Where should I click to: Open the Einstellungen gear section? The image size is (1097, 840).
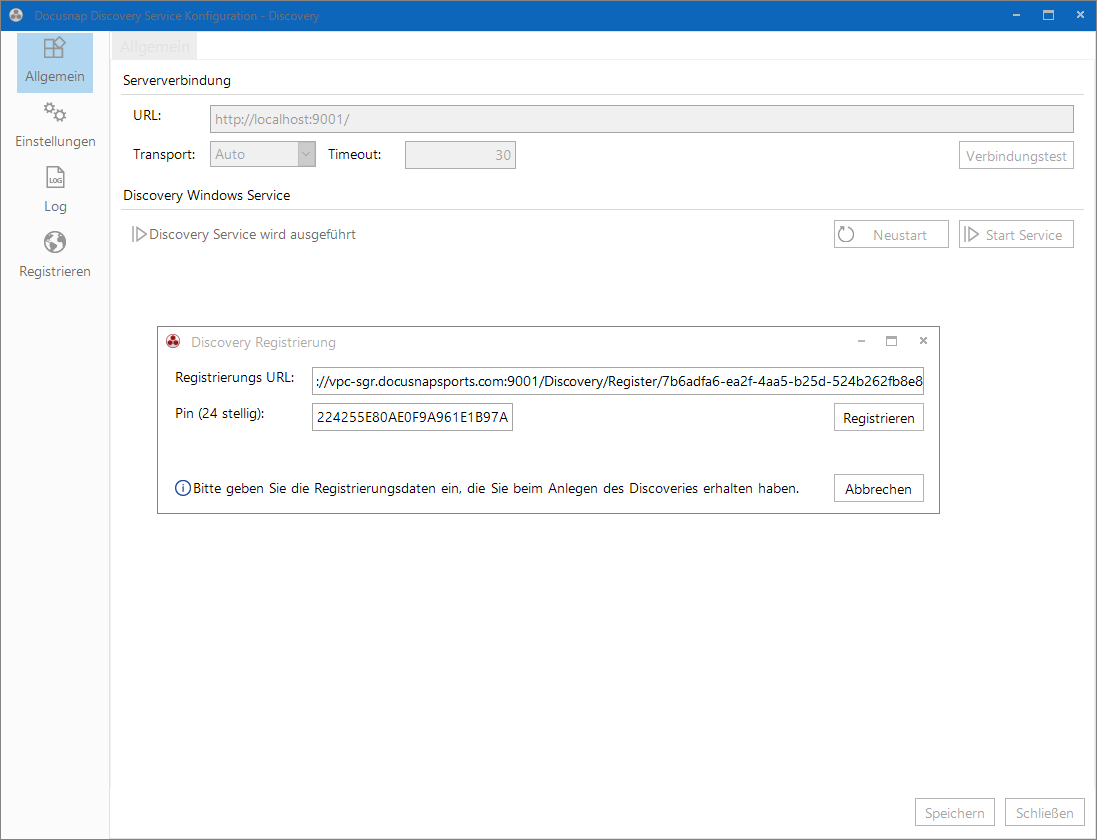(x=55, y=126)
